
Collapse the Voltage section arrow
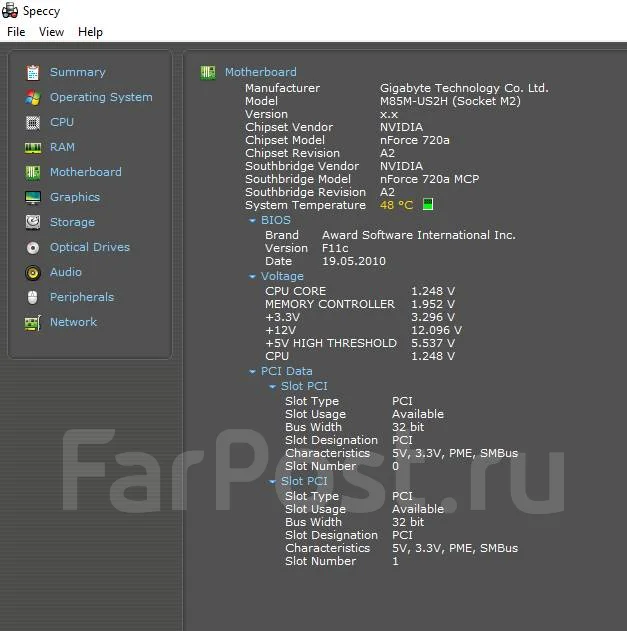(252, 276)
